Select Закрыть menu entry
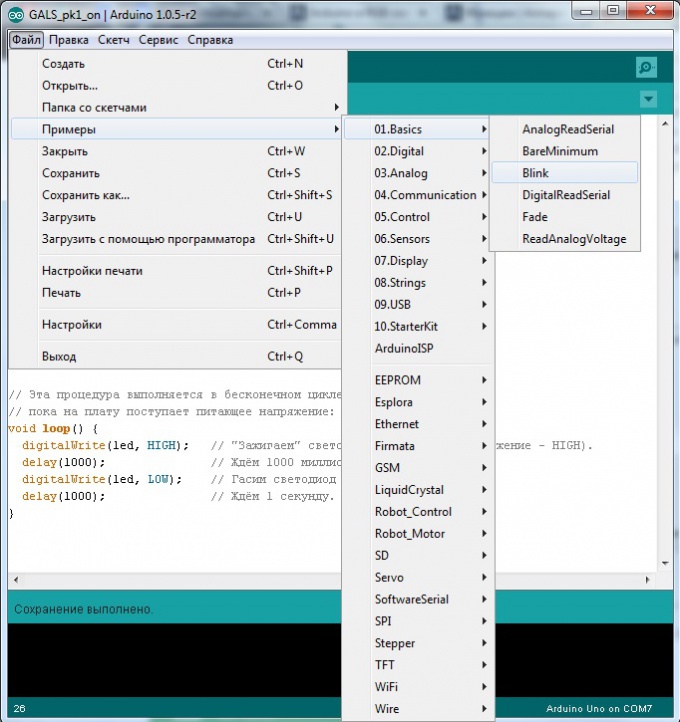 pos(176,151)
